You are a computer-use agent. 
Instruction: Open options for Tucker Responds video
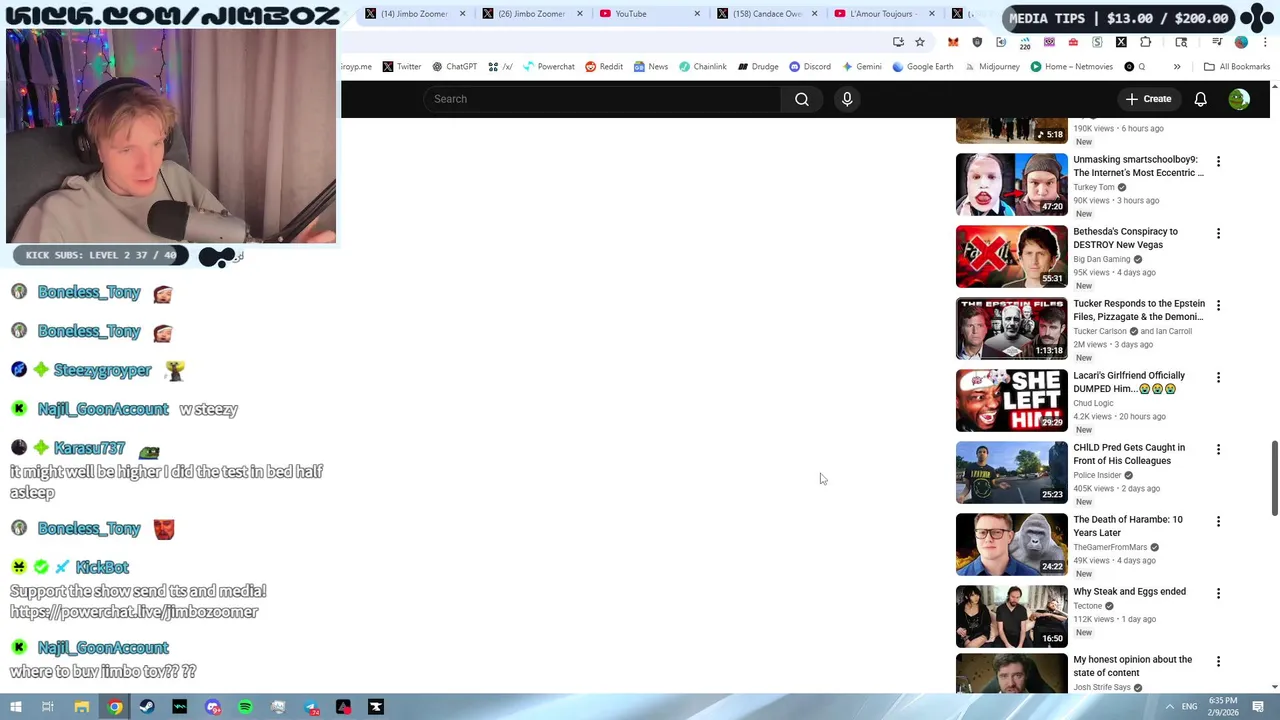pyautogui.click(x=1218, y=305)
